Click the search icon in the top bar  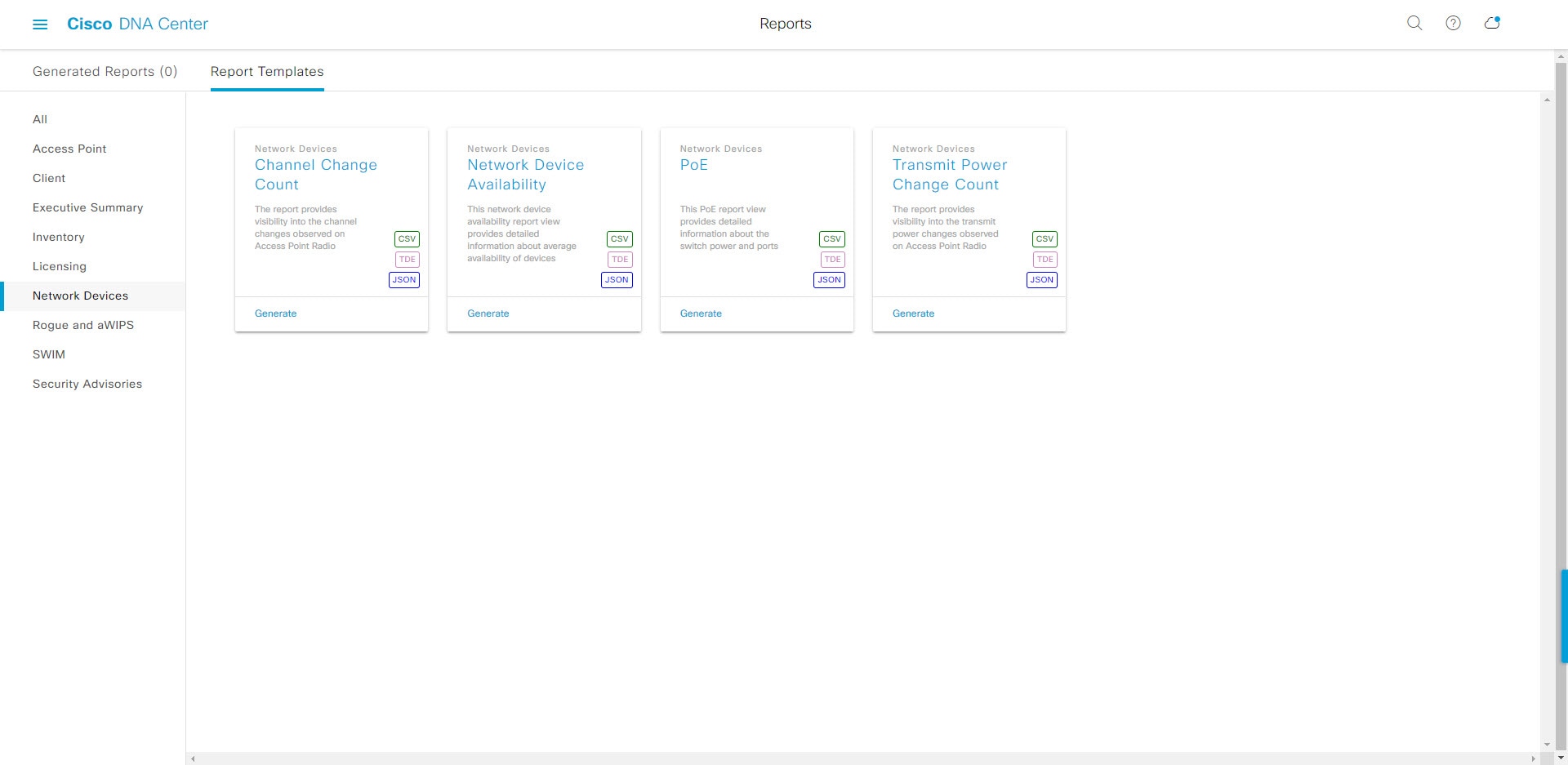click(x=1414, y=24)
